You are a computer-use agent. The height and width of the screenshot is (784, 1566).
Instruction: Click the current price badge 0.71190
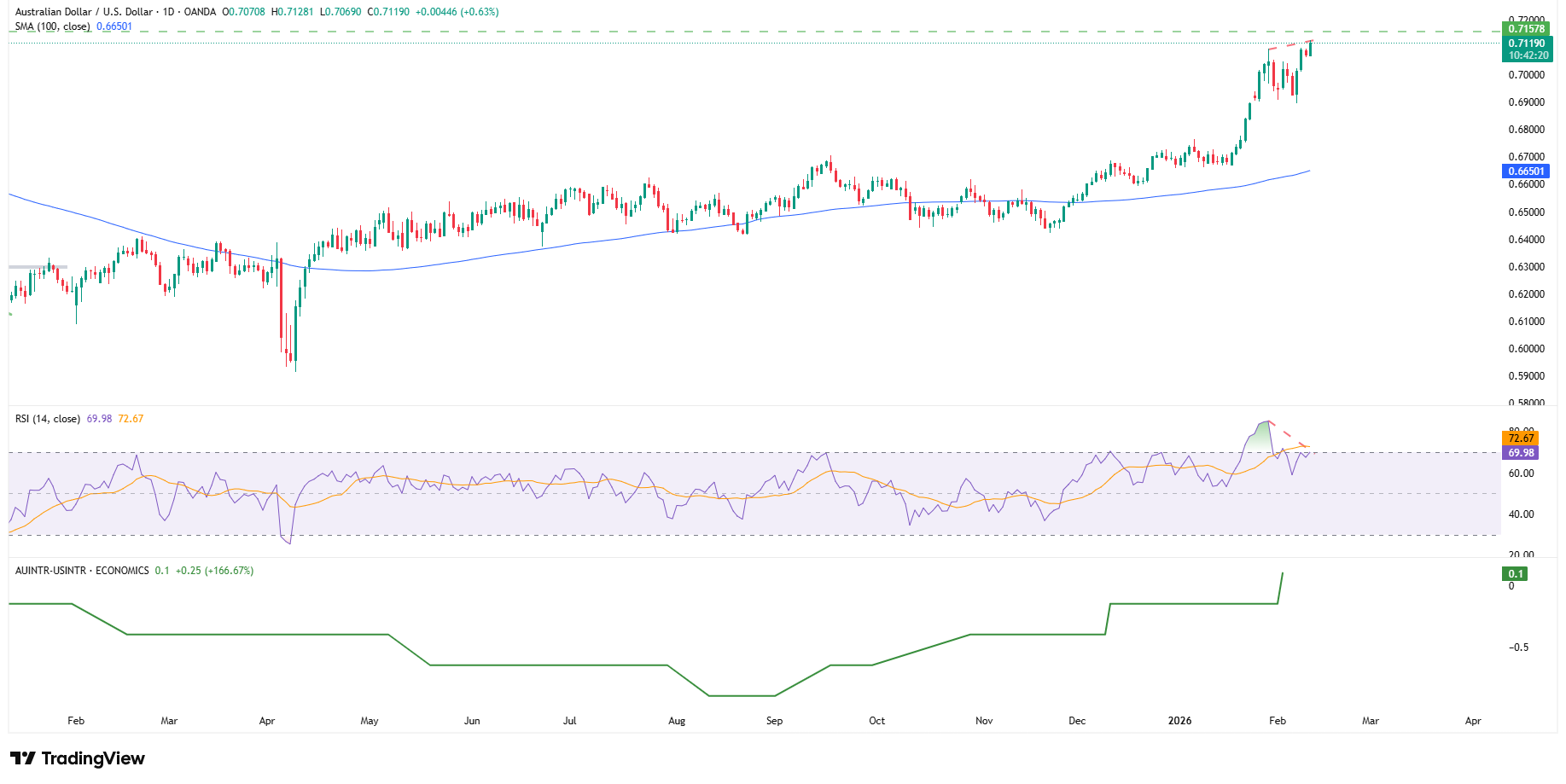pyautogui.click(x=1528, y=44)
